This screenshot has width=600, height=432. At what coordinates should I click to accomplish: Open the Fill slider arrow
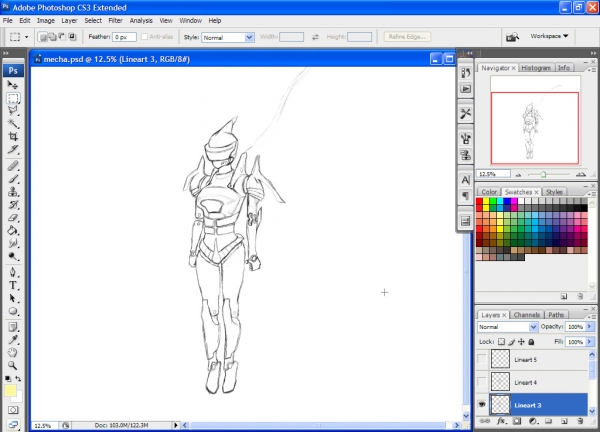tap(590, 342)
